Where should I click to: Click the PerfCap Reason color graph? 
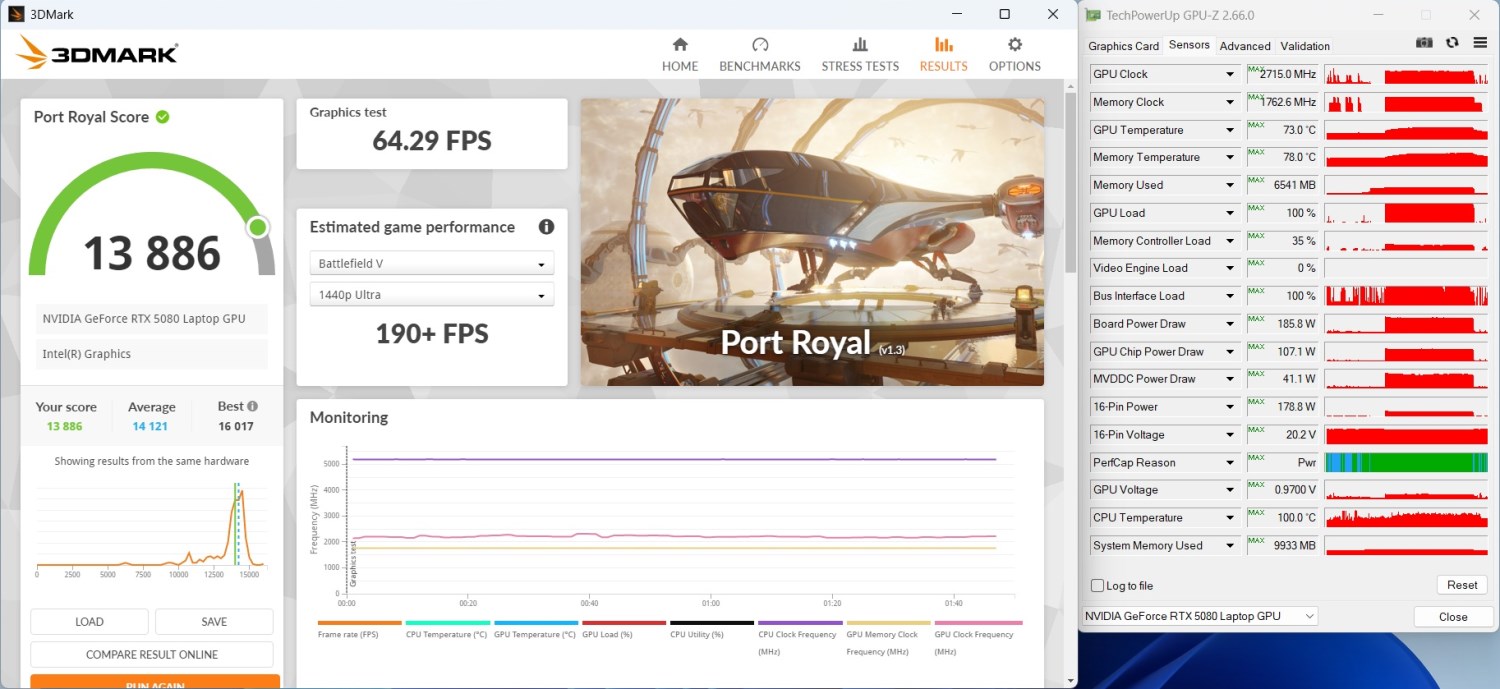pos(1406,463)
